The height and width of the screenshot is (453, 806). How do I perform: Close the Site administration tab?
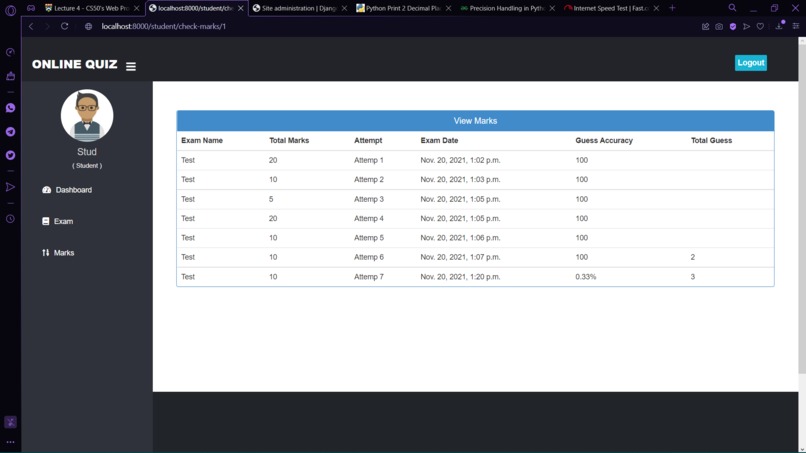[x=344, y=8]
